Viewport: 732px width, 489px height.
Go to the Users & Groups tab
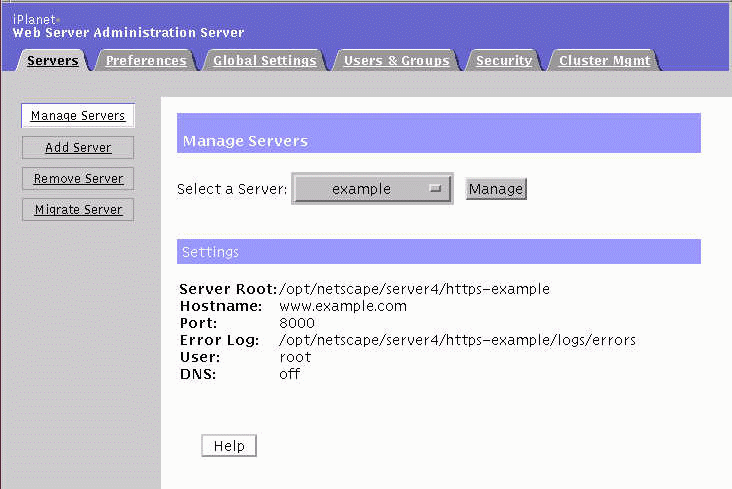[x=396, y=61]
